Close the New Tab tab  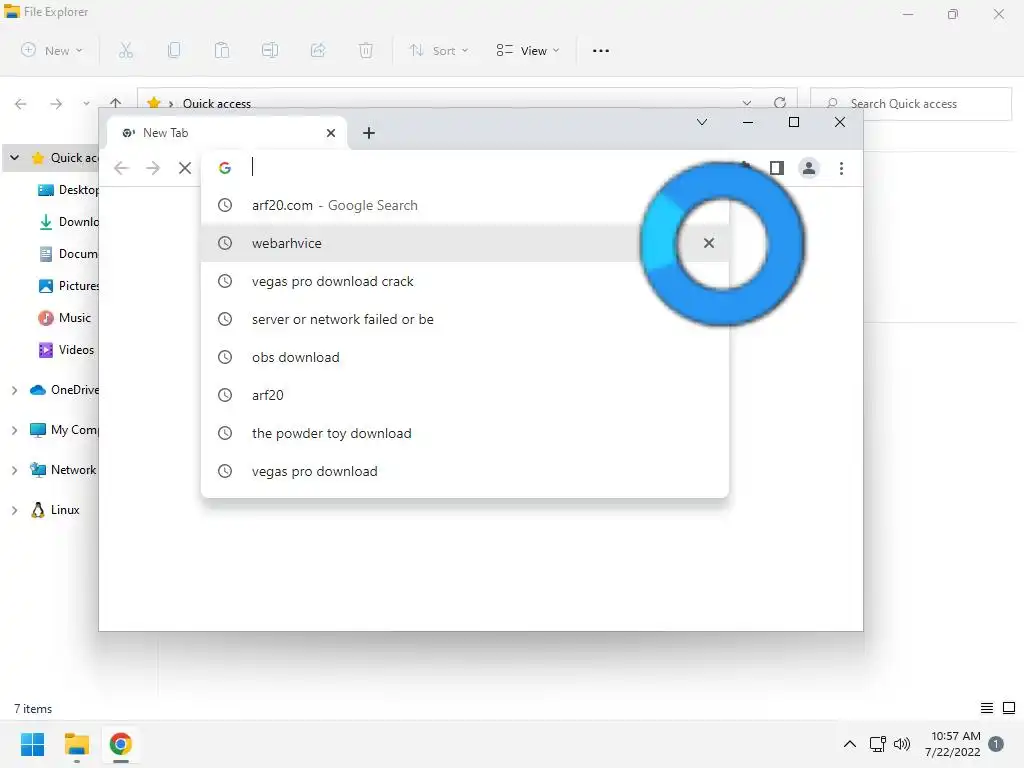coord(331,133)
